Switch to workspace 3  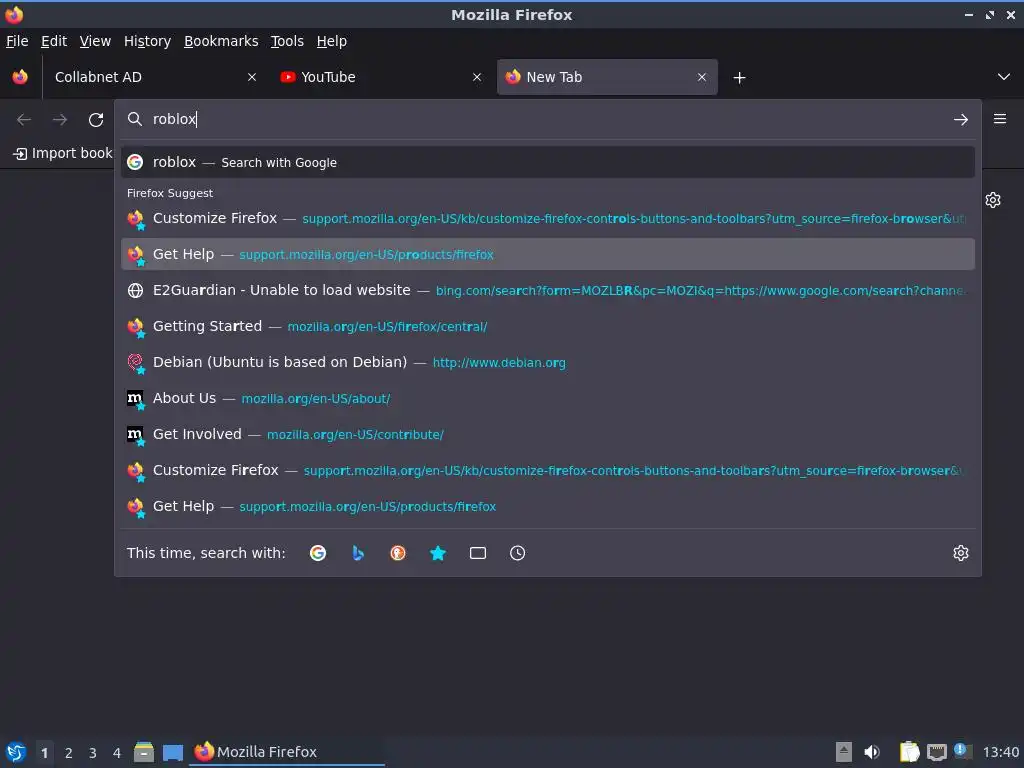click(93, 753)
